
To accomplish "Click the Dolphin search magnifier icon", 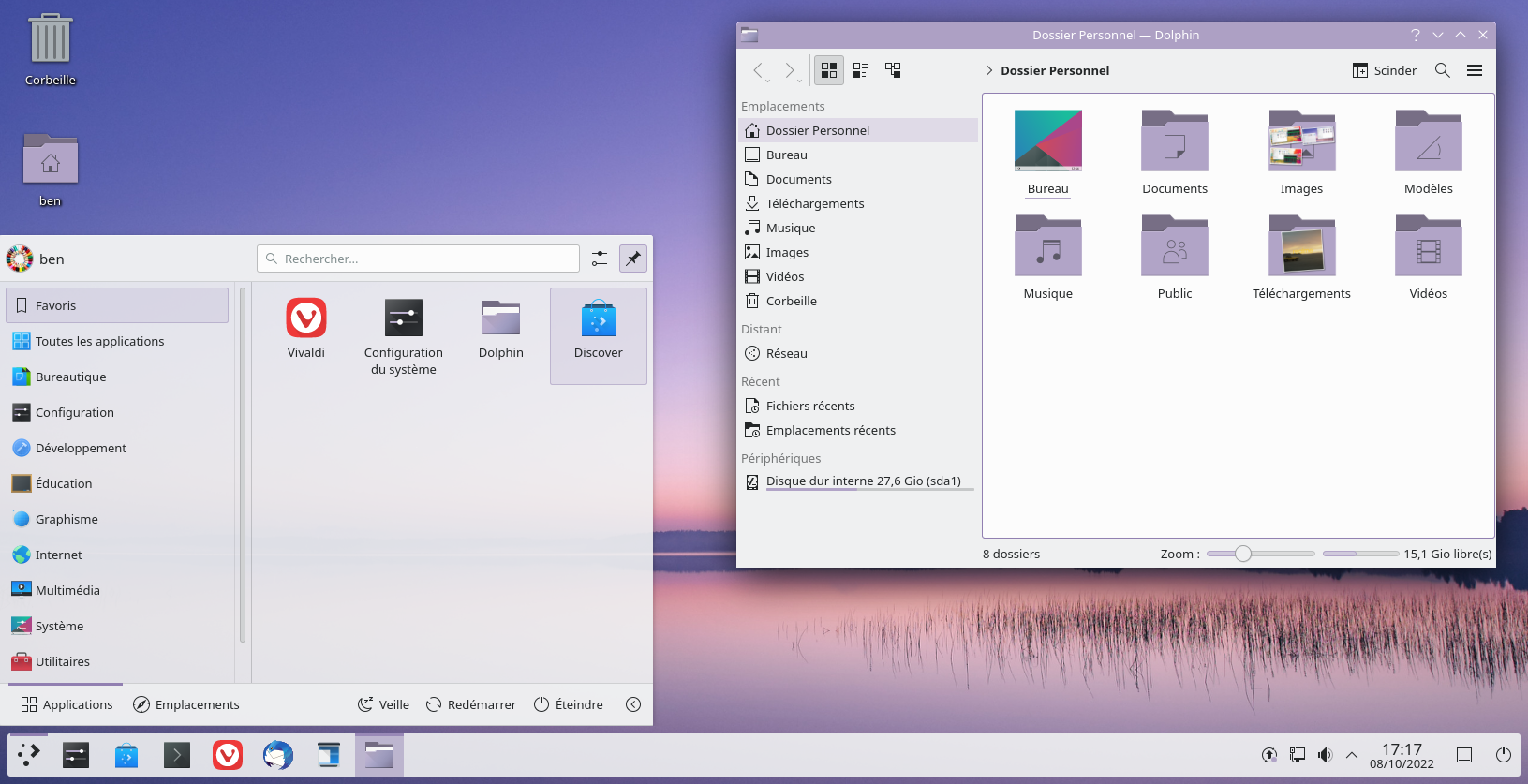I will pyautogui.click(x=1443, y=70).
